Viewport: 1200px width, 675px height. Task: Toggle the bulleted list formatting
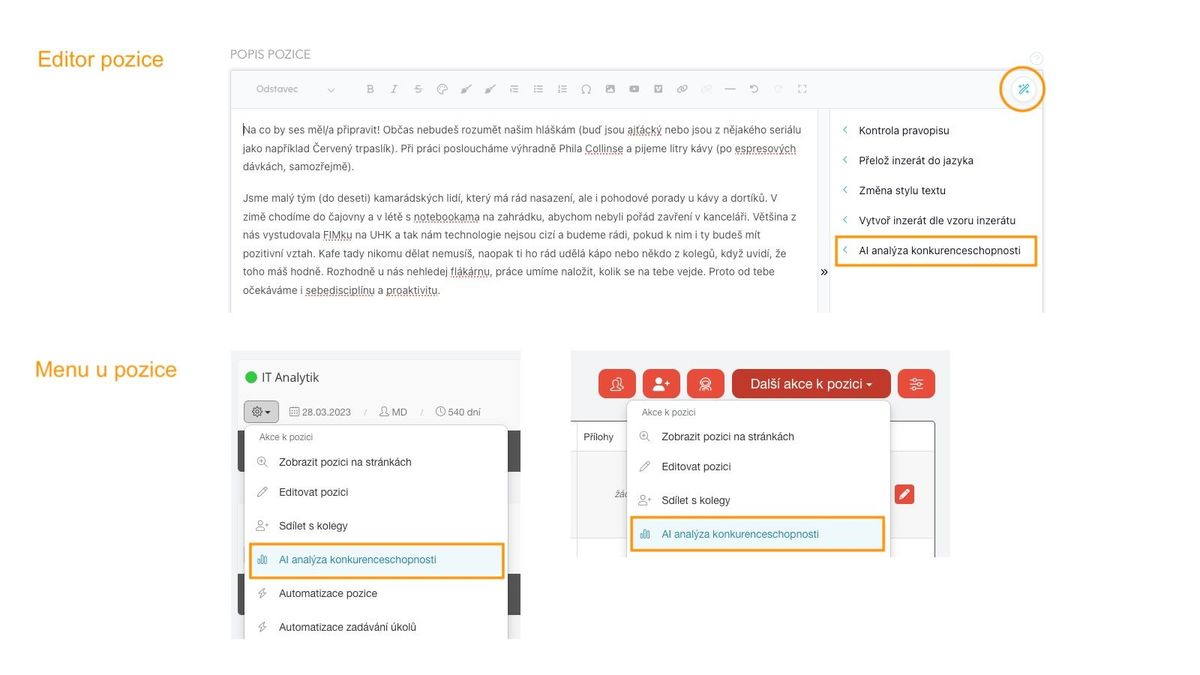pos(538,89)
